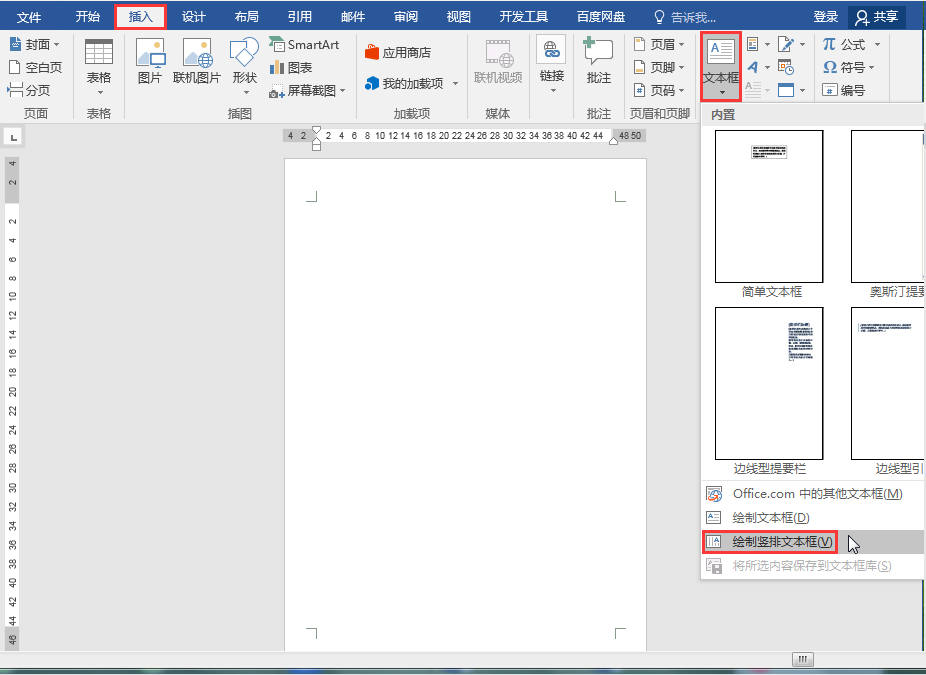The height and width of the screenshot is (675, 926).
Task: Click the signature line icon
Action: (785, 45)
